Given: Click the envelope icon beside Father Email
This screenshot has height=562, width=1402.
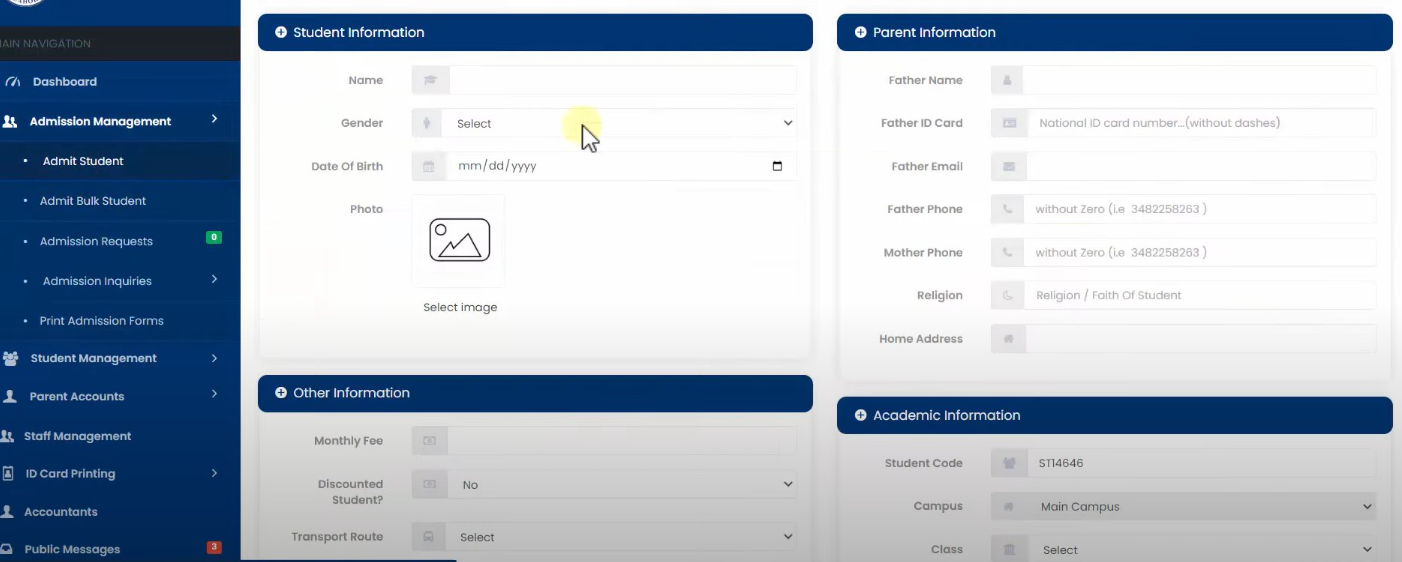Looking at the screenshot, I should tap(1008, 166).
